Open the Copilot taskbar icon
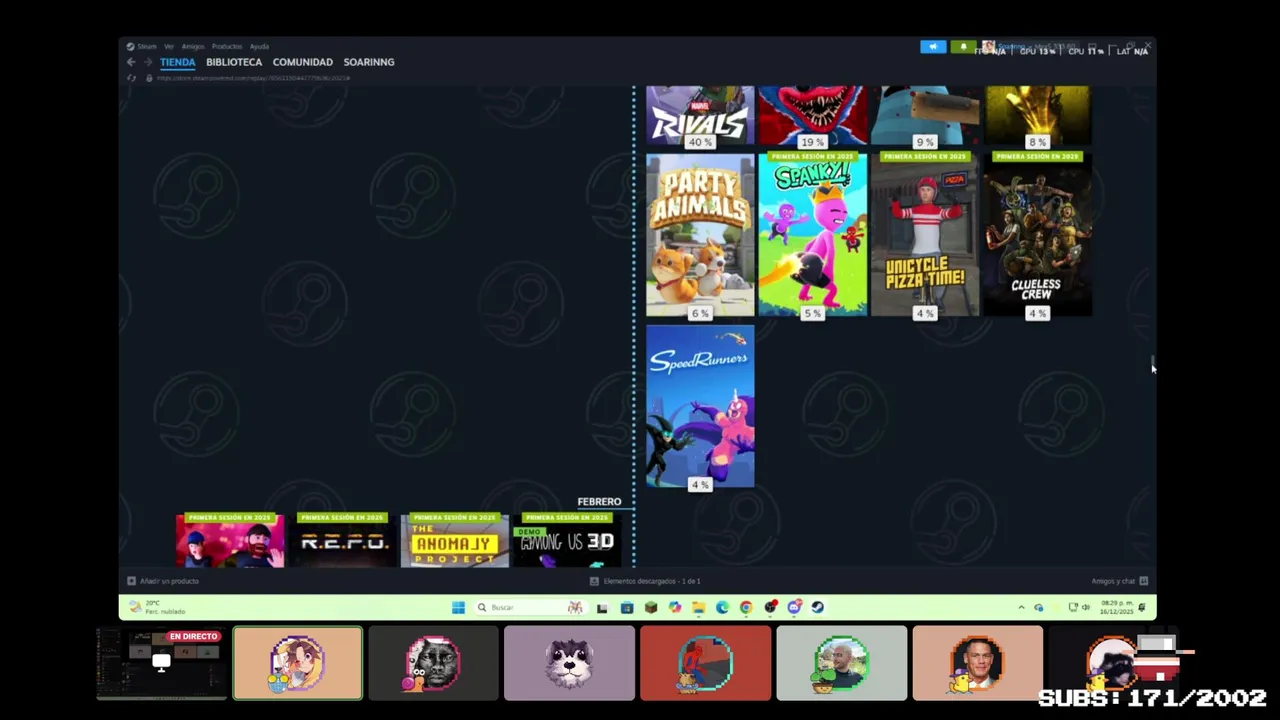Screen dimensions: 1280x720 coord(675,607)
